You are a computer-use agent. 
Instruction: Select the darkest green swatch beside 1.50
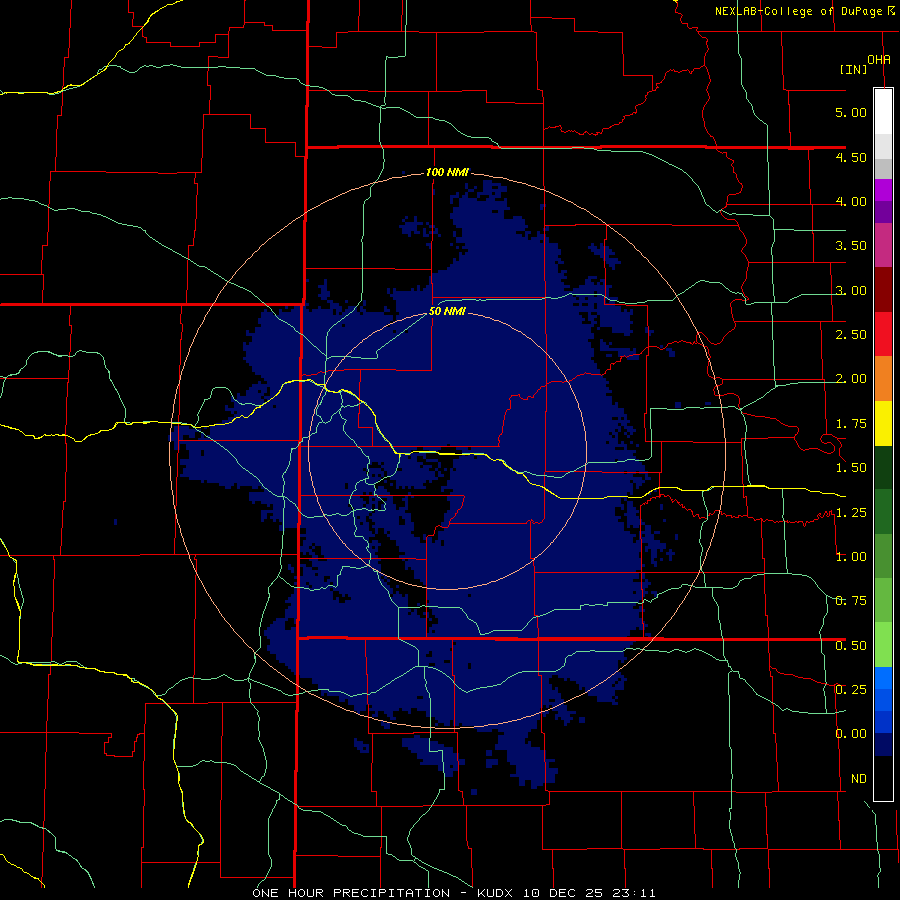click(883, 467)
